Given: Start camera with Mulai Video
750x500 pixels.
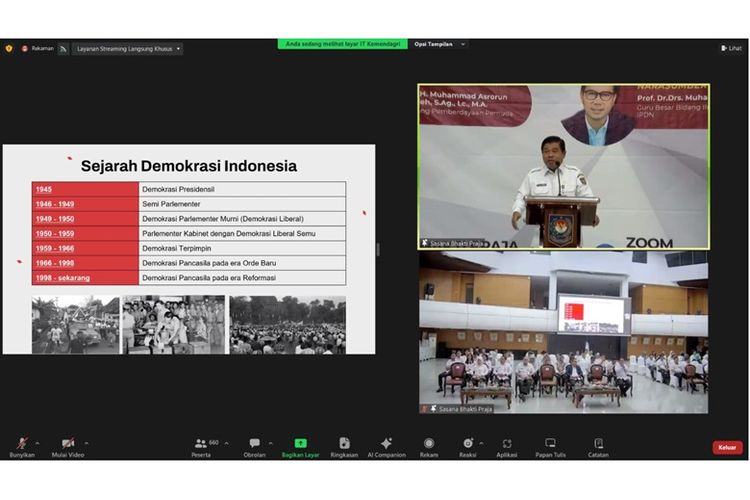Looking at the screenshot, I should (68, 444).
